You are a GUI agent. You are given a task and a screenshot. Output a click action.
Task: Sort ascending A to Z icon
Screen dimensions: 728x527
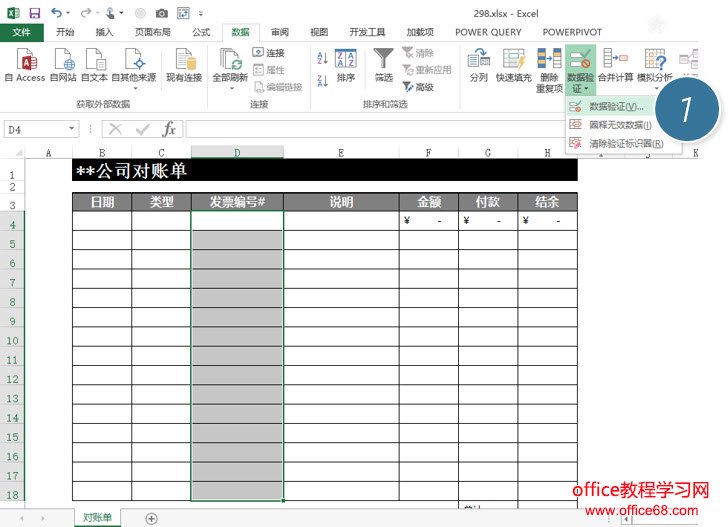323,58
